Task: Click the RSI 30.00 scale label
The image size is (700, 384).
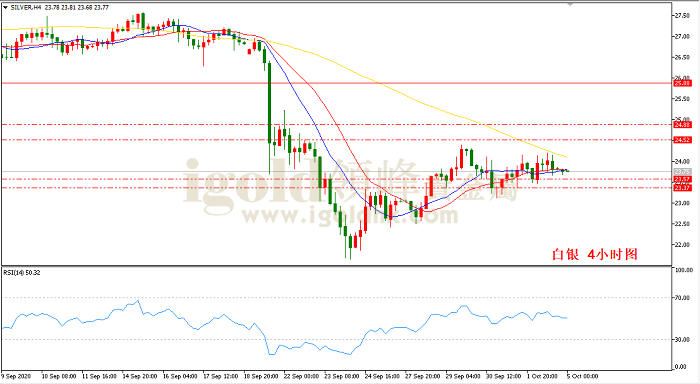Action: coord(682,339)
